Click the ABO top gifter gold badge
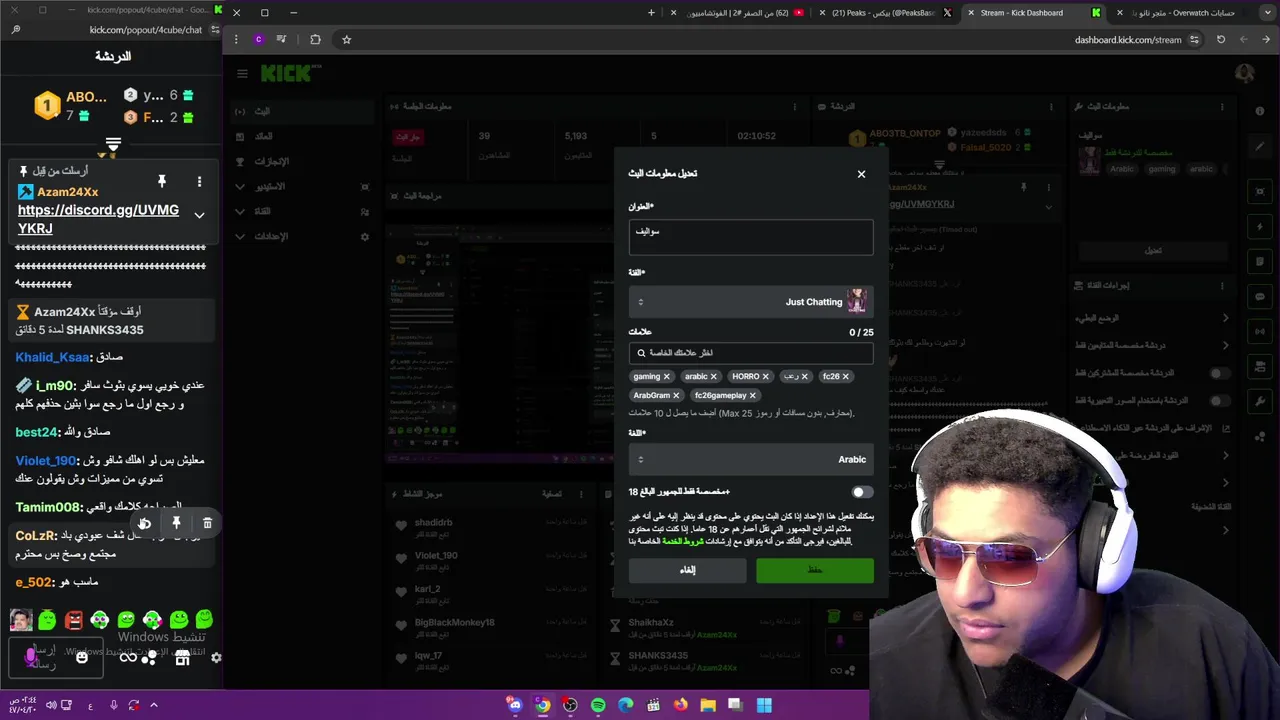 [47, 105]
